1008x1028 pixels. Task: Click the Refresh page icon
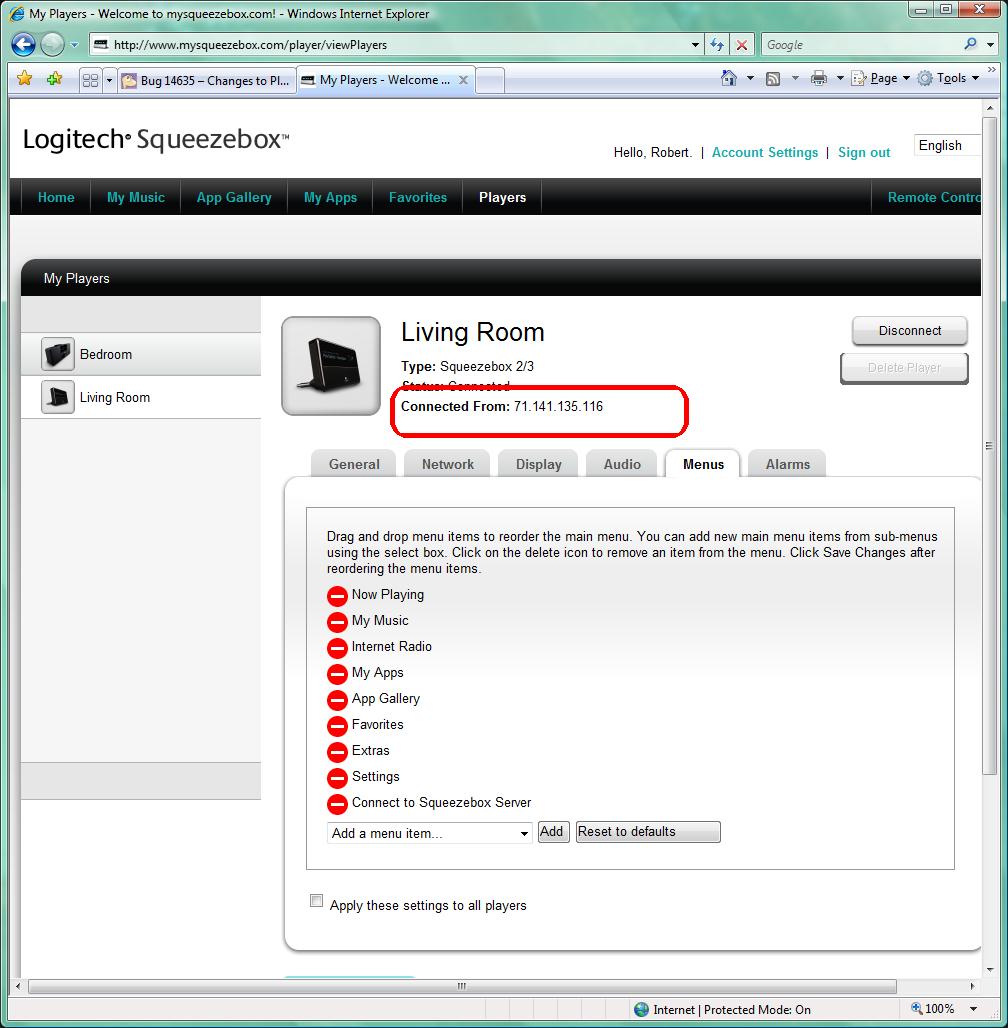point(717,45)
